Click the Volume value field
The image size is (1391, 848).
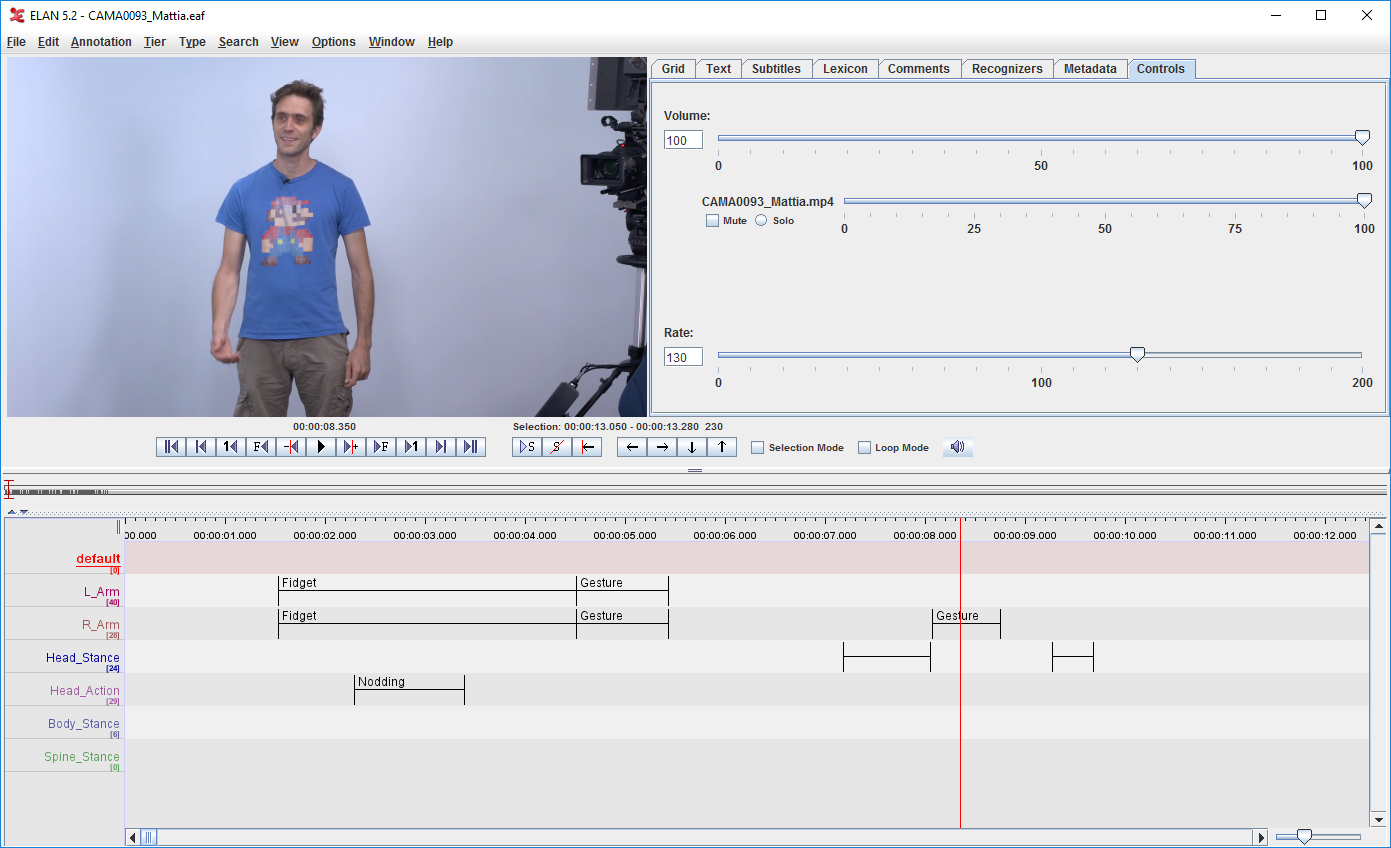tap(683, 140)
